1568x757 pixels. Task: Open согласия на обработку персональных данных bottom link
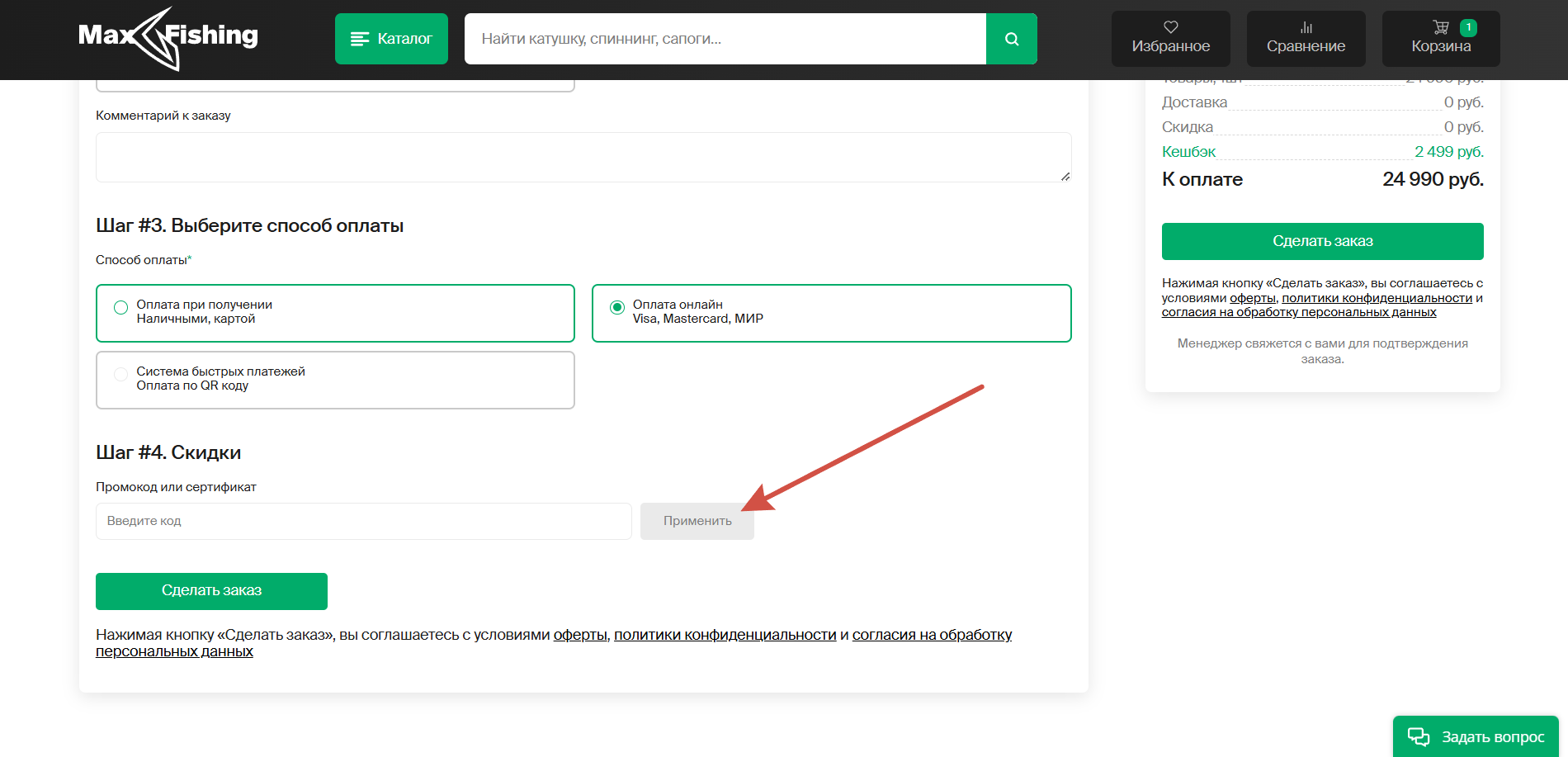pyautogui.click(x=554, y=643)
